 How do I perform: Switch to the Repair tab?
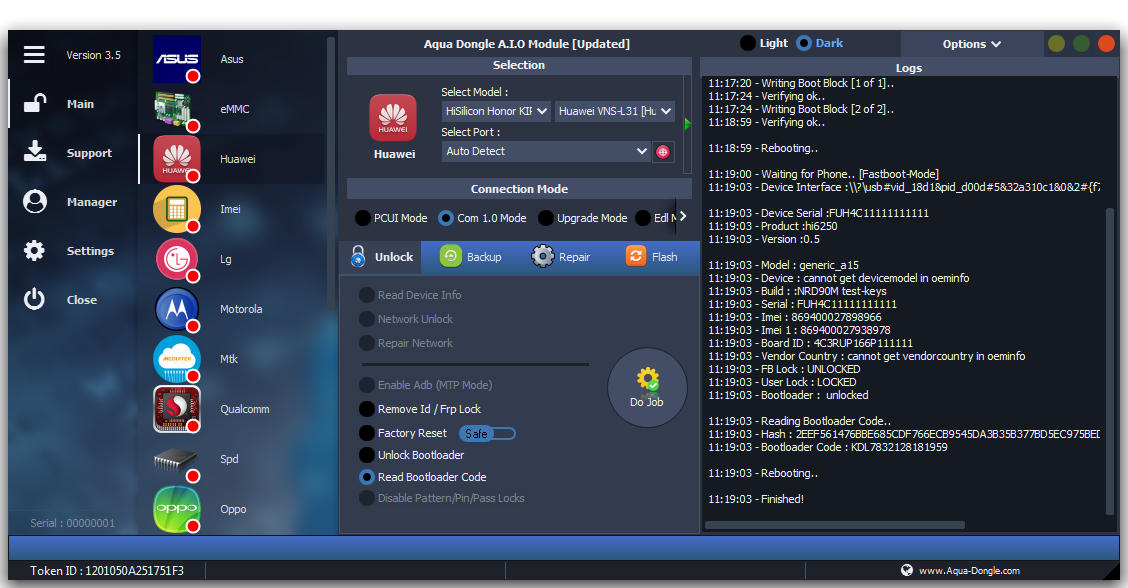click(x=560, y=257)
